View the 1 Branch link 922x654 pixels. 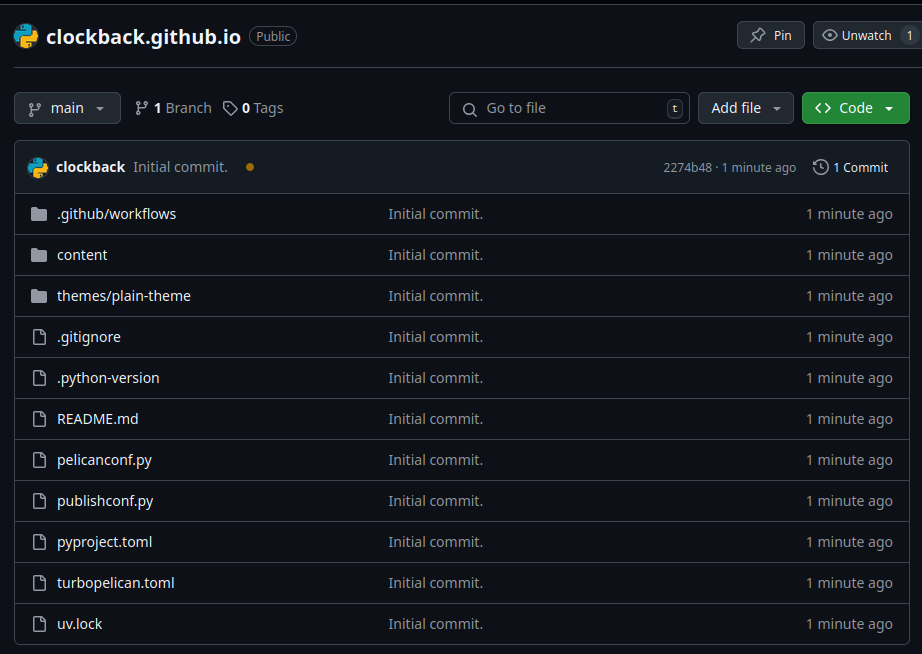[x=173, y=108]
